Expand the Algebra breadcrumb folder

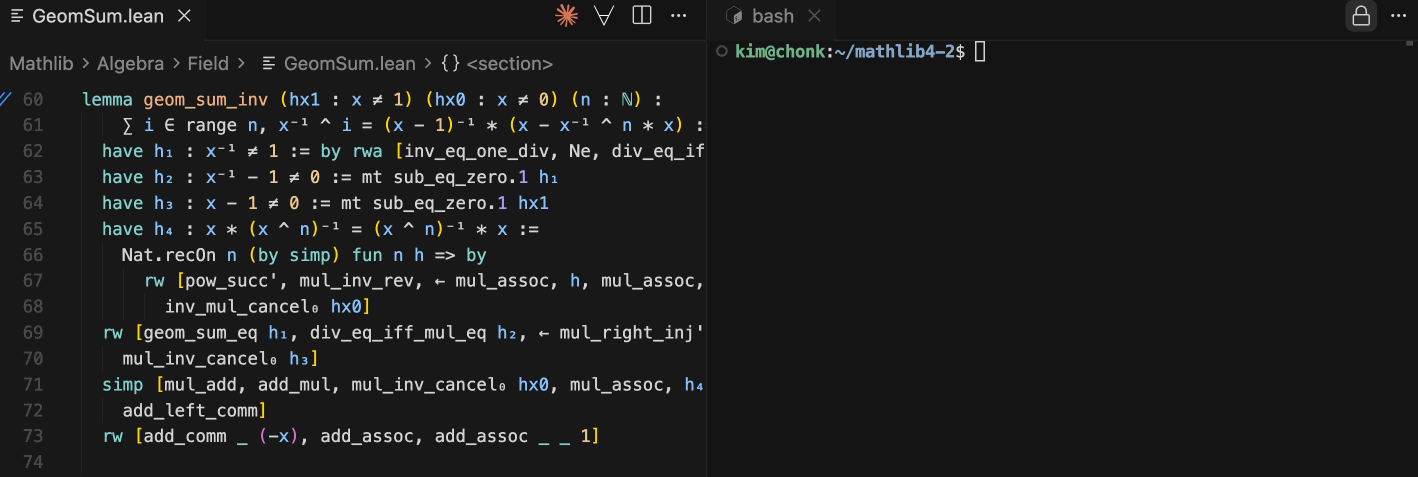(x=130, y=63)
